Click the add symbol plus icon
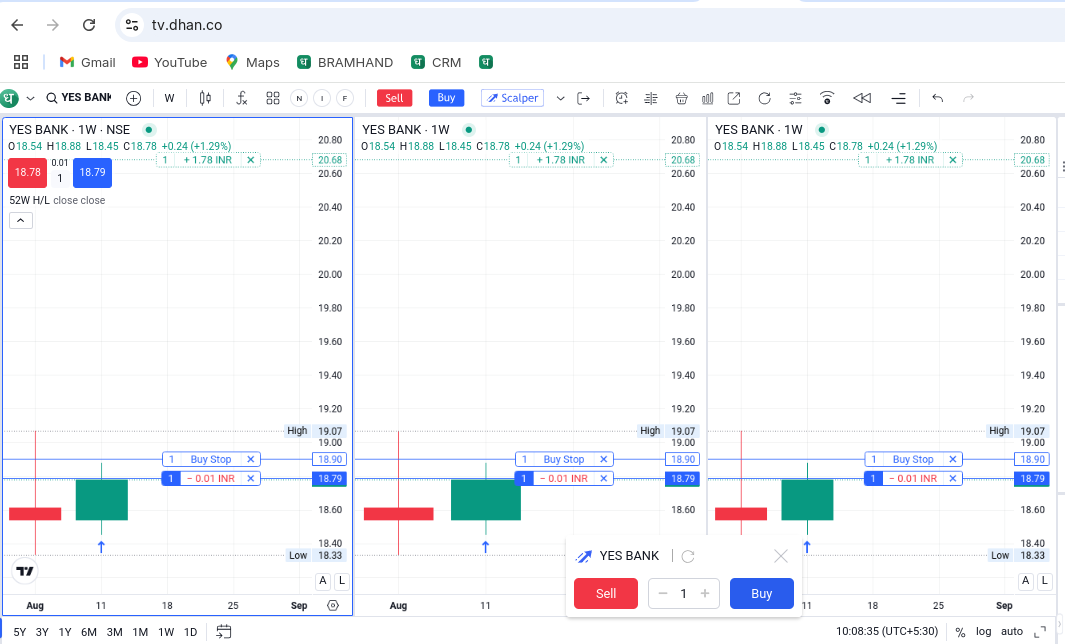1065x644 pixels. pyautogui.click(x=134, y=98)
